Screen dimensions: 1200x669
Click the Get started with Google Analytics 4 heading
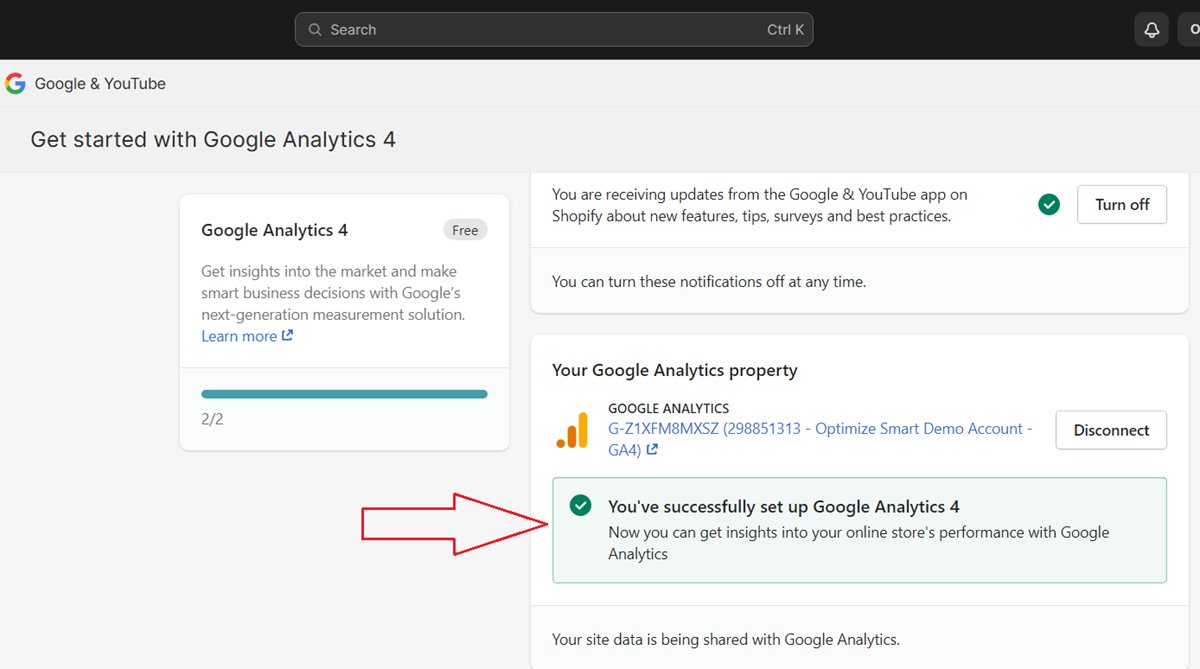point(213,140)
